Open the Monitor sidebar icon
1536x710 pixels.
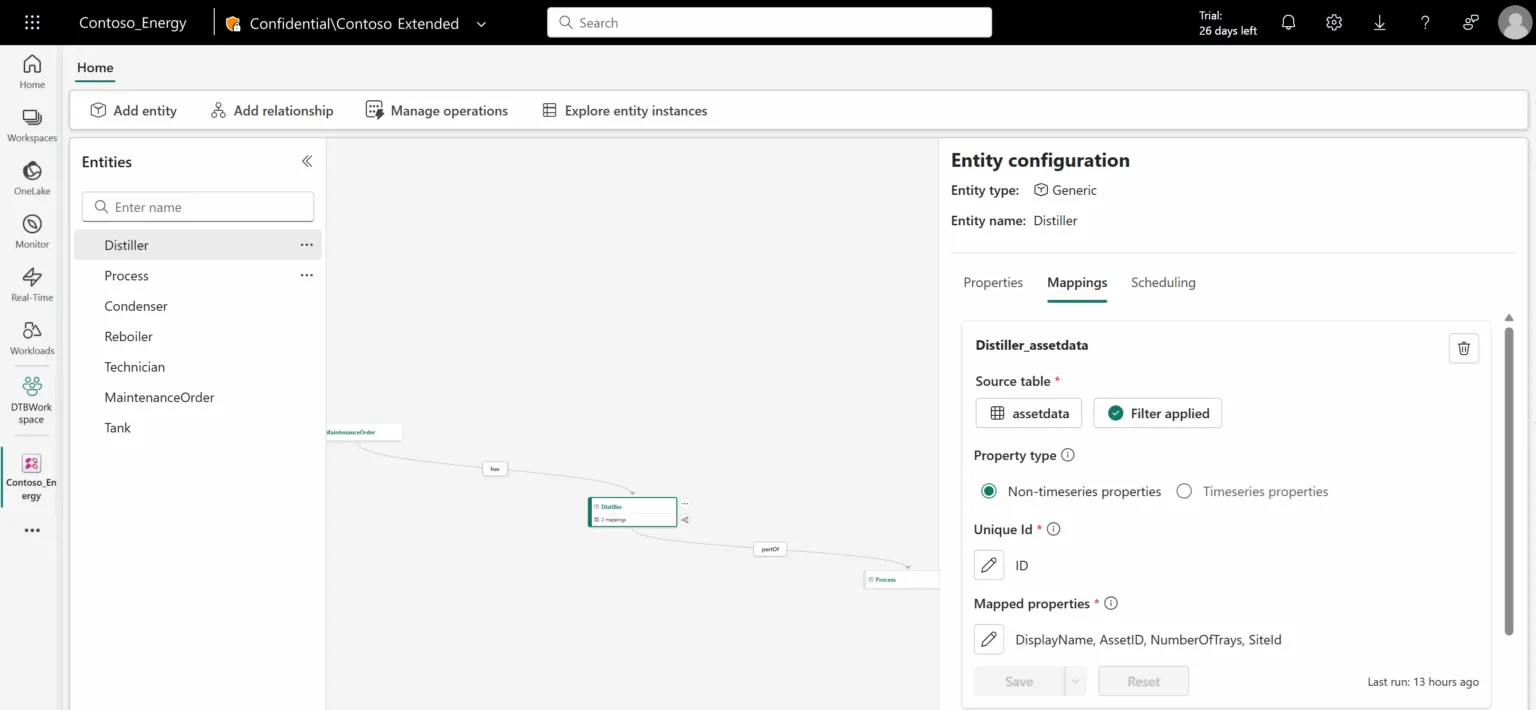coord(32,230)
